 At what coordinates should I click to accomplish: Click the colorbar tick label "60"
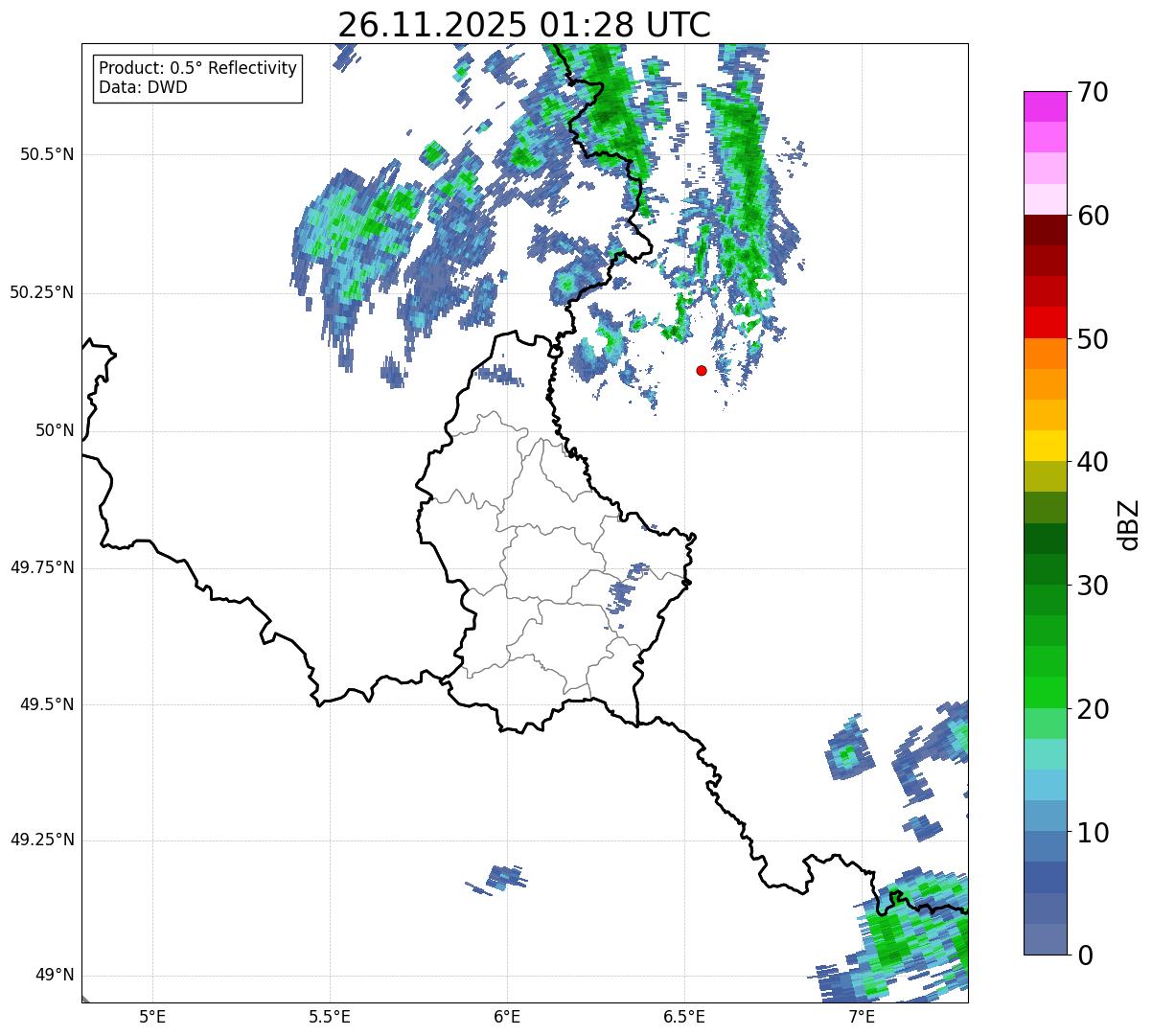1093,216
